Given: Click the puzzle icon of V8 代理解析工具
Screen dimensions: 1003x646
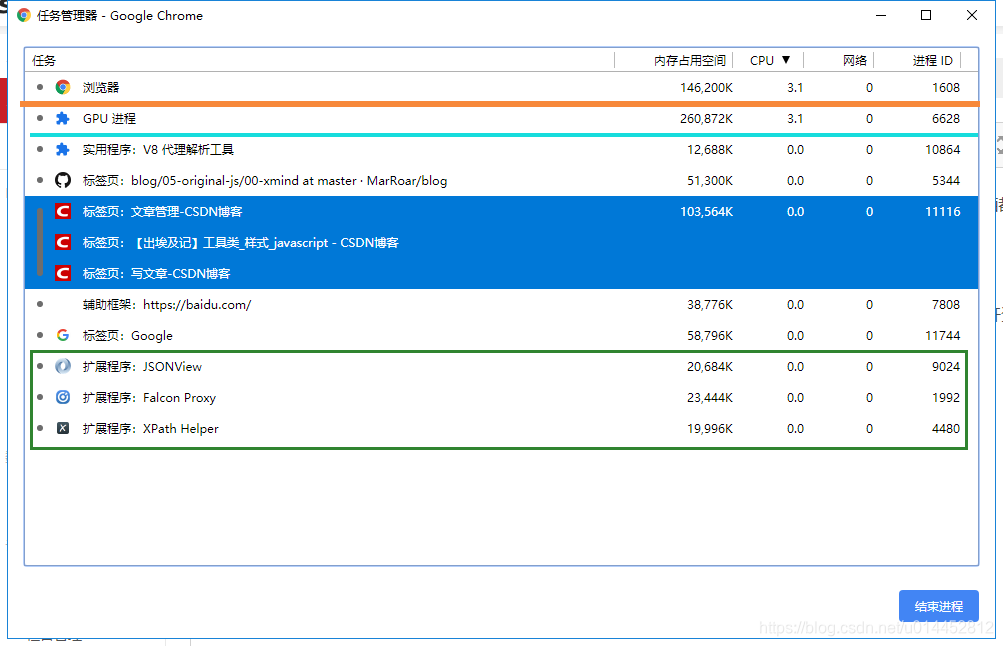Looking at the screenshot, I should pyautogui.click(x=63, y=150).
